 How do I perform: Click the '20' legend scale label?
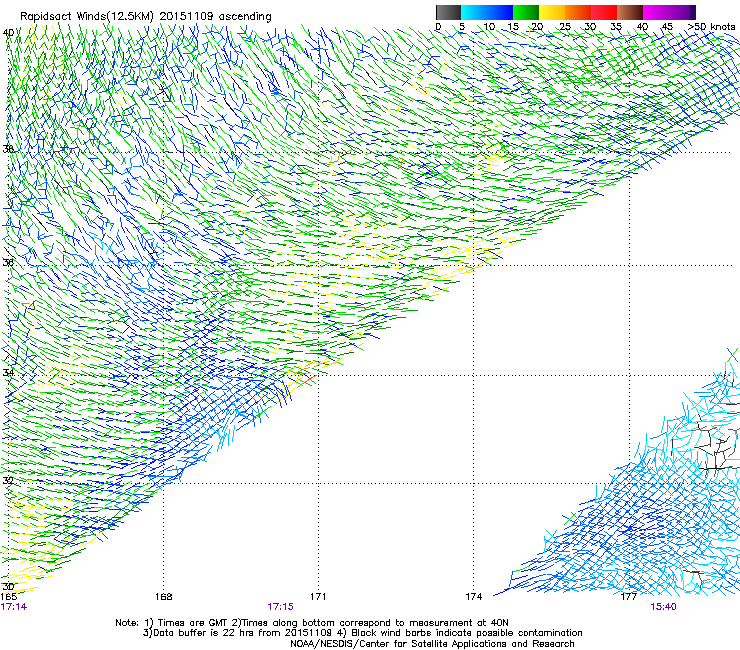coord(537,27)
